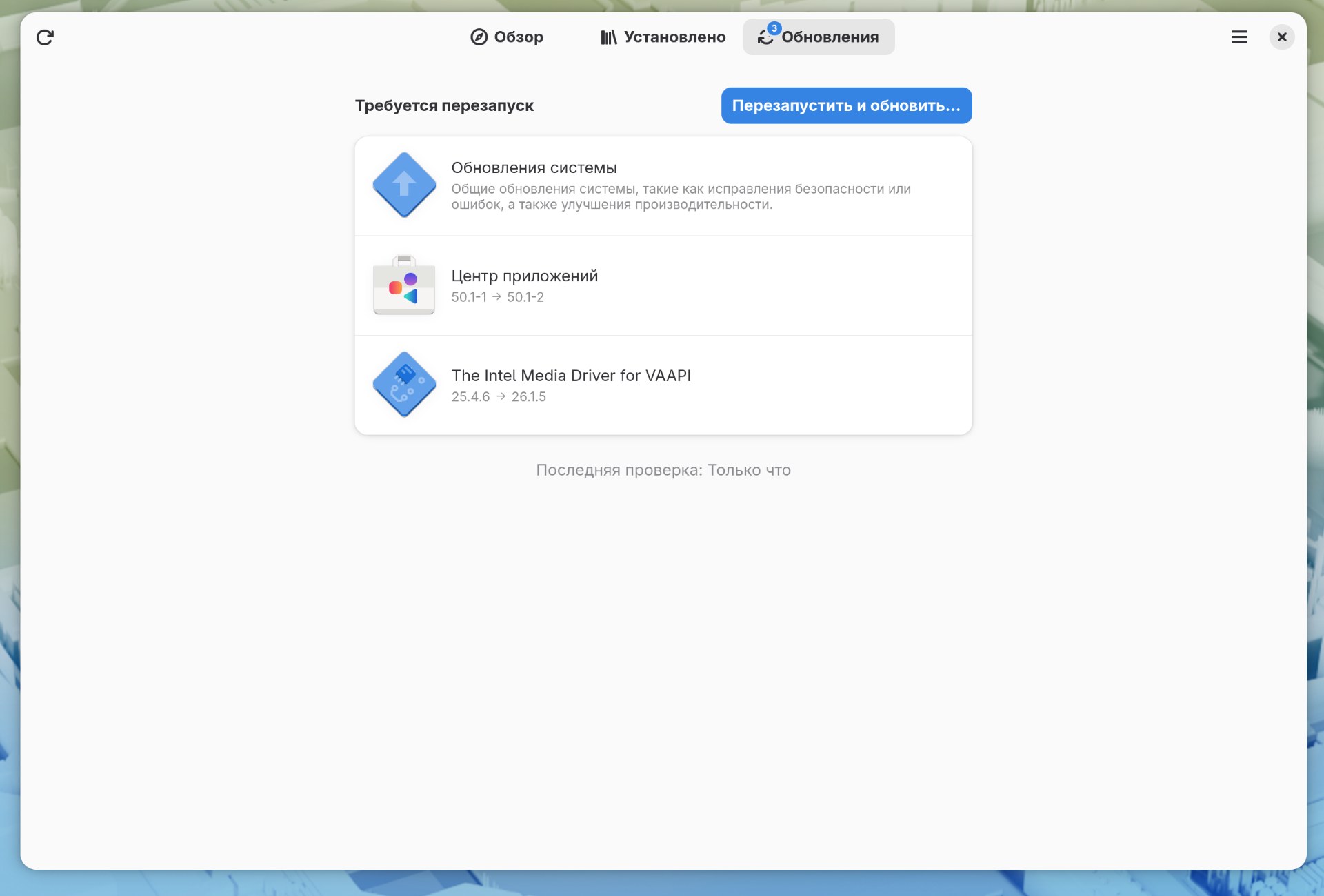Screen dimensions: 1324x896
Task: Select the Обновления tab
Action: pos(819,37)
